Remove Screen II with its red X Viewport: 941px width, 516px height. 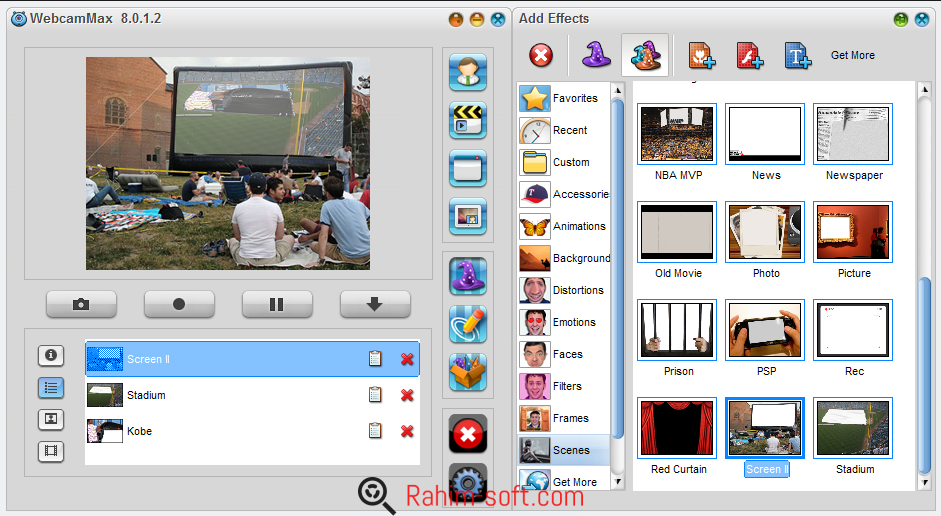pos(407,359)
